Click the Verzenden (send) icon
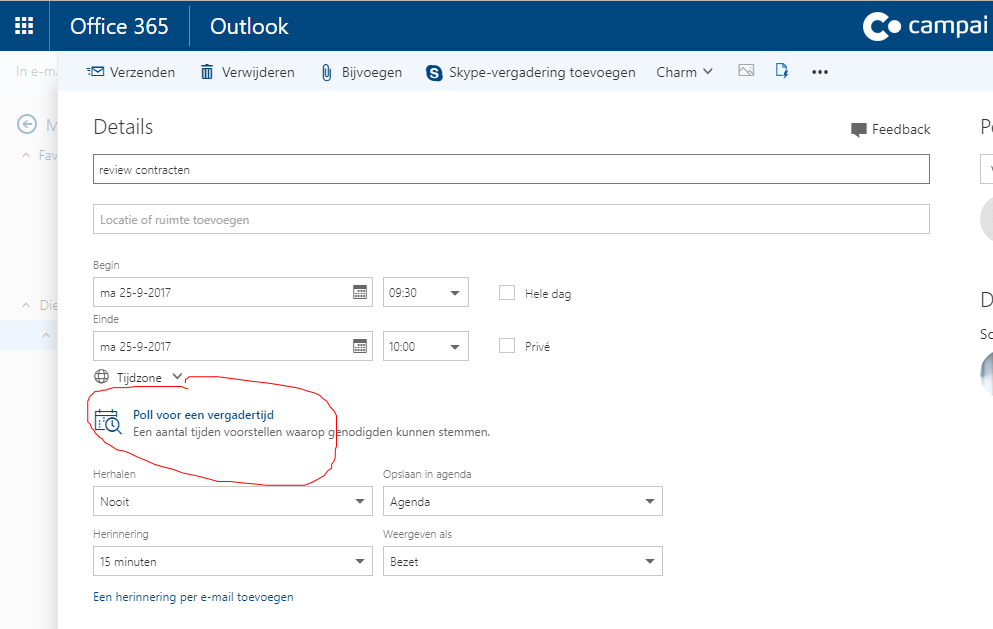This screenshot has width=993, height=629. point(94,71)
